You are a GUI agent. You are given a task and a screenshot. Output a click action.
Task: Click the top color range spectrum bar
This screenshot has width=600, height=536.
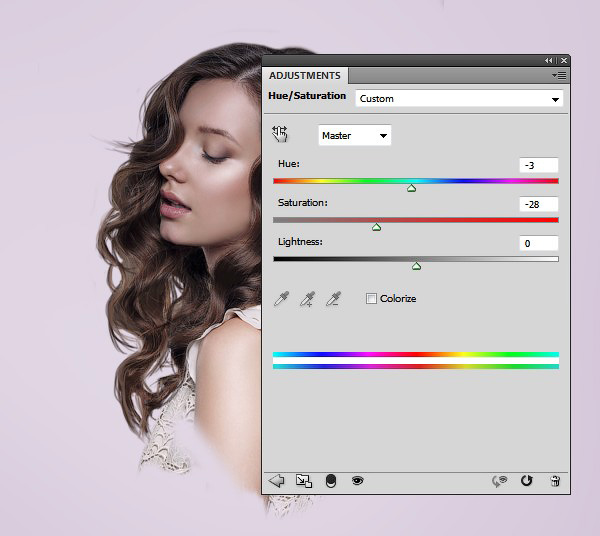point(416,354)
